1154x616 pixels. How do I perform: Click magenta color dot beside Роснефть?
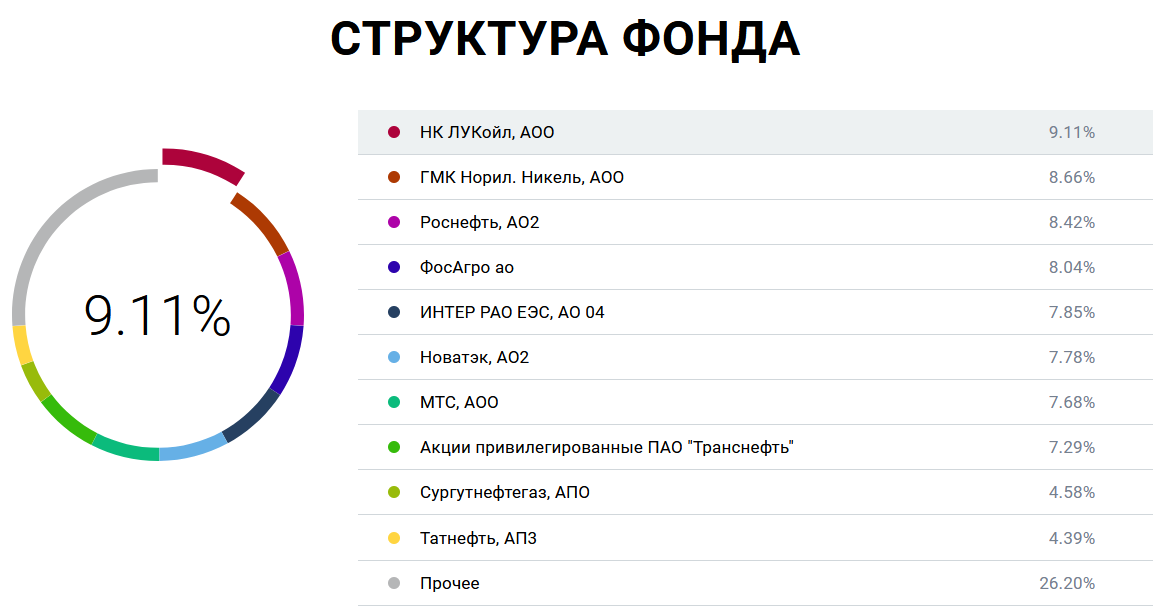click(394, 222)
